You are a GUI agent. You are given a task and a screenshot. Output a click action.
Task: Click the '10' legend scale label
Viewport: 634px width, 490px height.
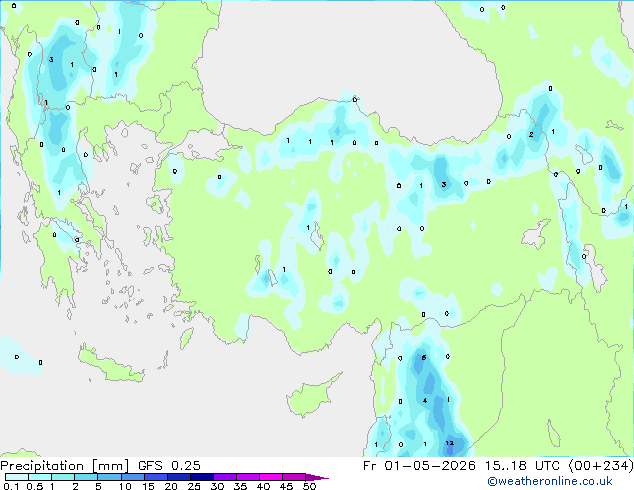tap(125, 486)
